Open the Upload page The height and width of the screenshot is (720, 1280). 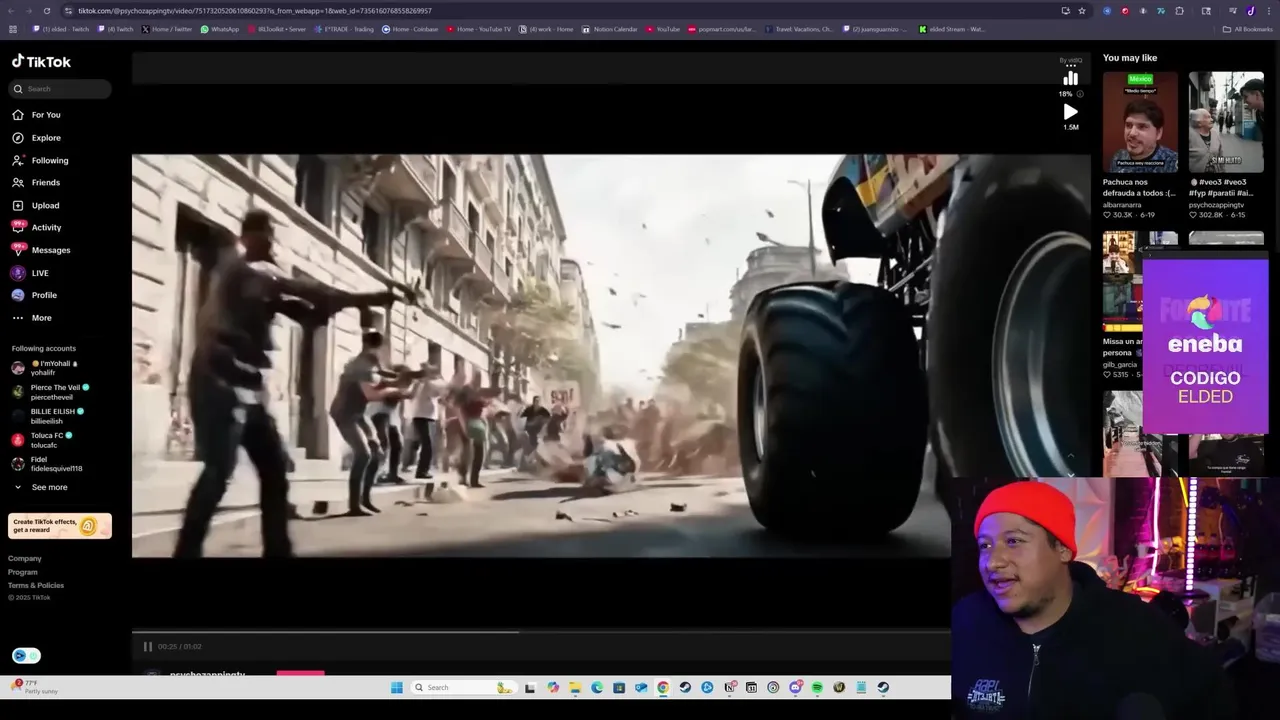(x=36, y=206)
